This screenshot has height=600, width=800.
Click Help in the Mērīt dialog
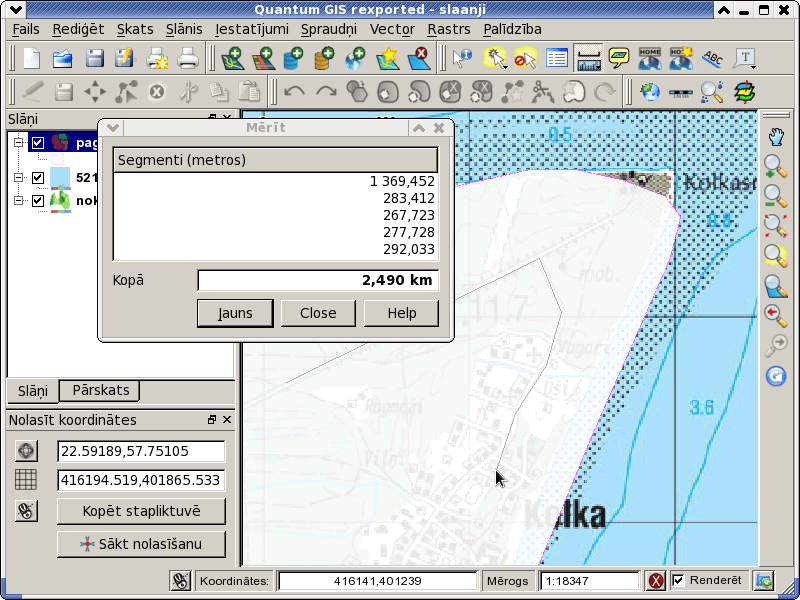click(402, 313)
